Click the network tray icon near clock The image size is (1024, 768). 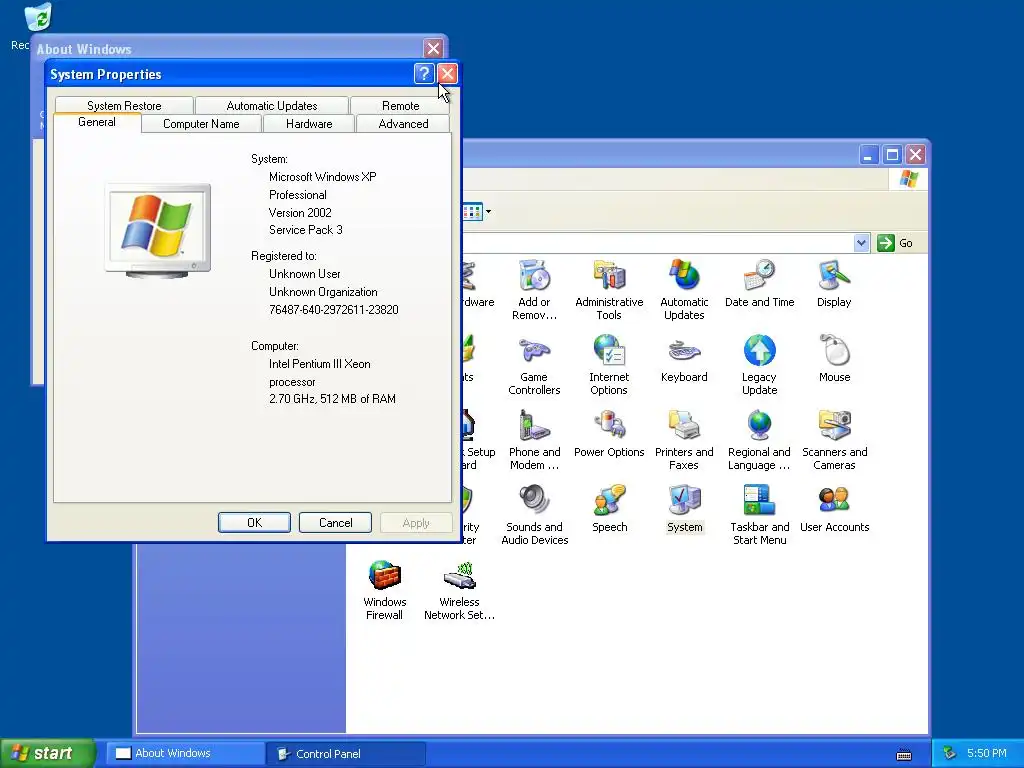950,753
